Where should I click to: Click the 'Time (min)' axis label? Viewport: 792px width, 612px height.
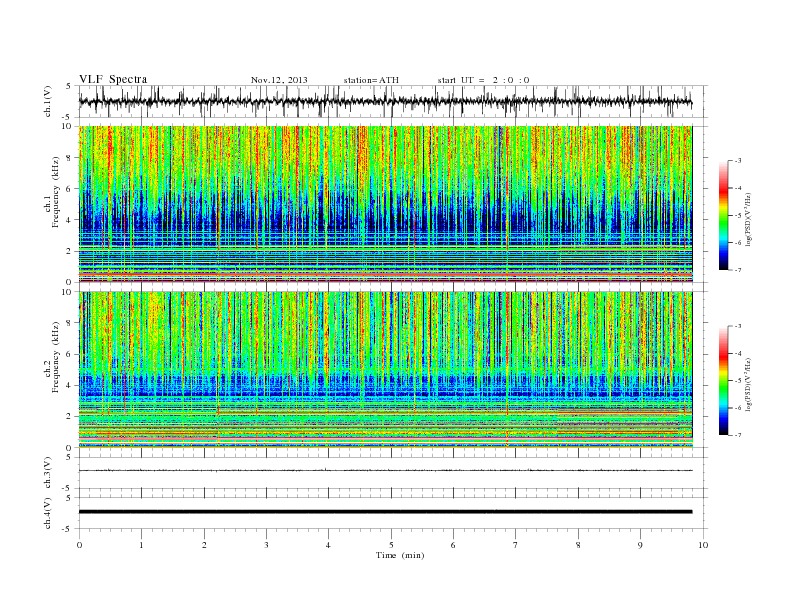400,555
